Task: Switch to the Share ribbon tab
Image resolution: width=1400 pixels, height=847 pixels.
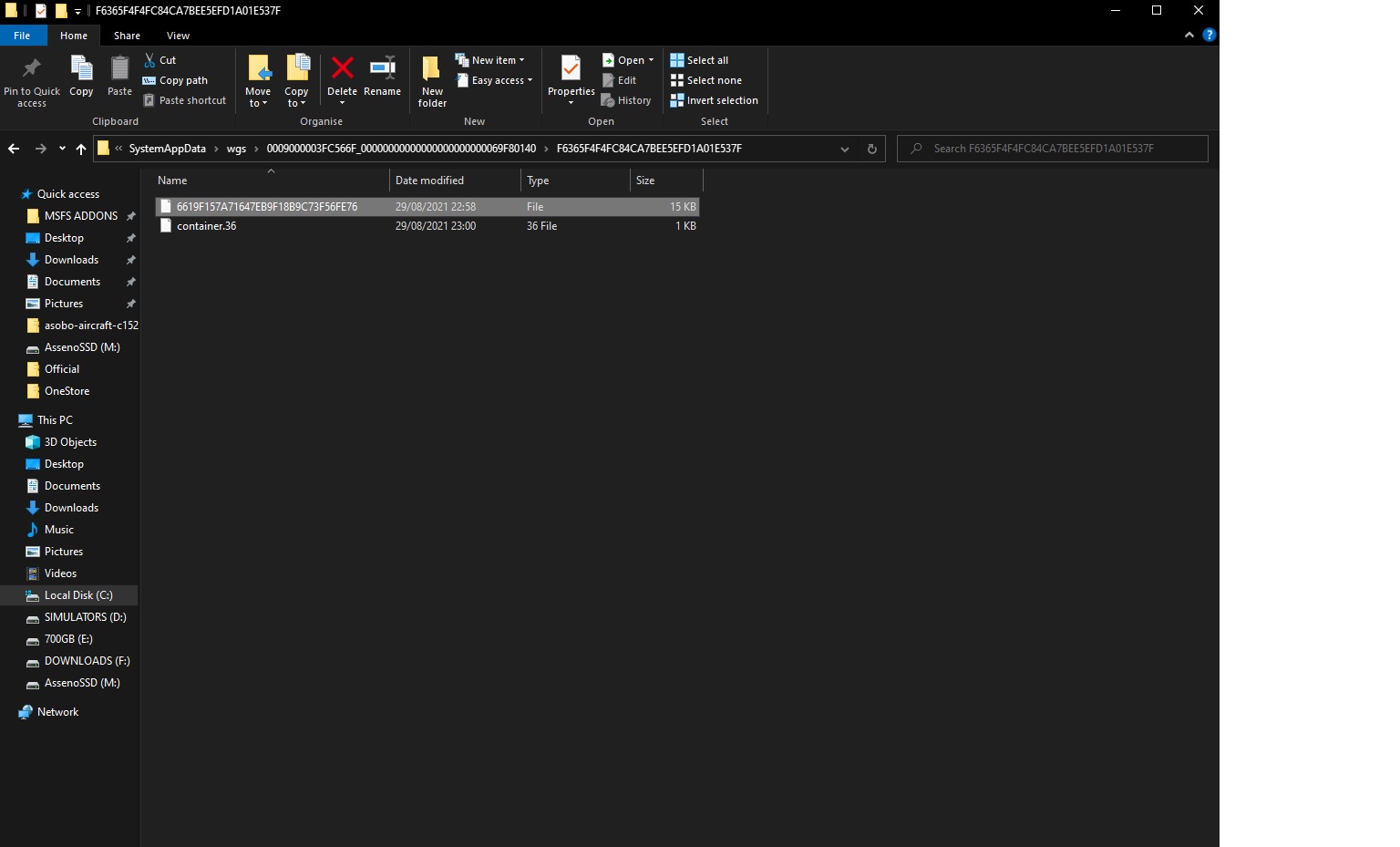Action: 127,36
